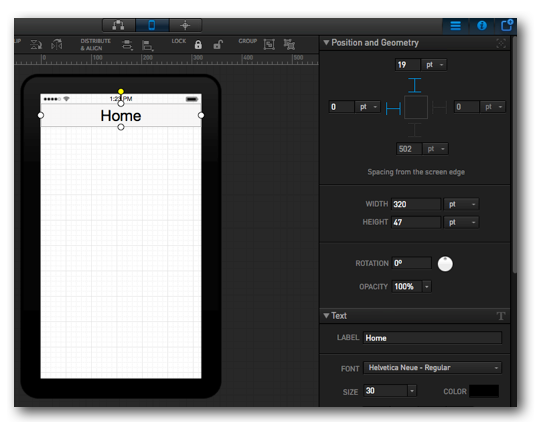Open the WIDTH unit dropdown

pos(461,204)
